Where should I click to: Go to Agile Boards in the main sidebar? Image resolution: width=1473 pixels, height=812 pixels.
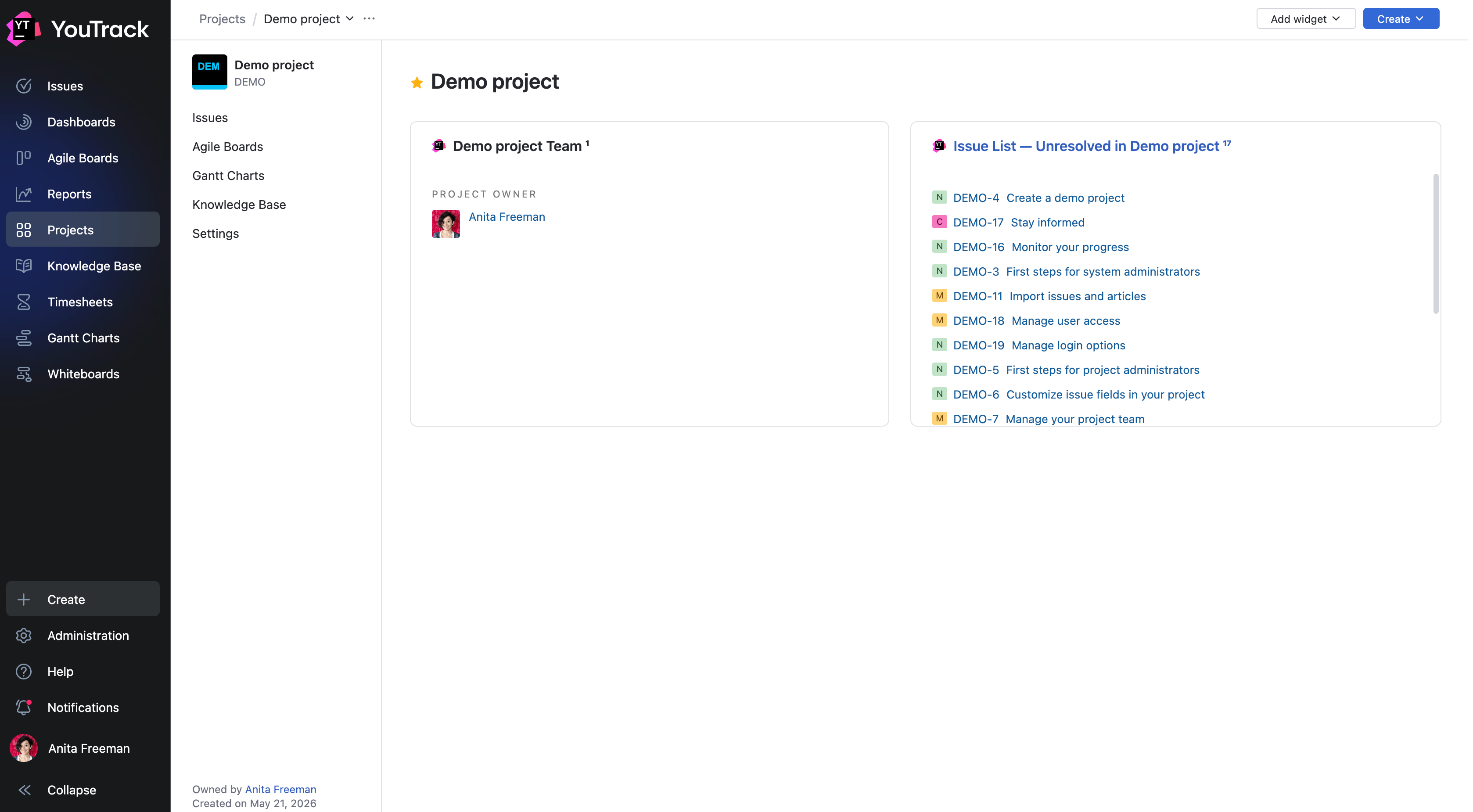click(x=83, y=158)
